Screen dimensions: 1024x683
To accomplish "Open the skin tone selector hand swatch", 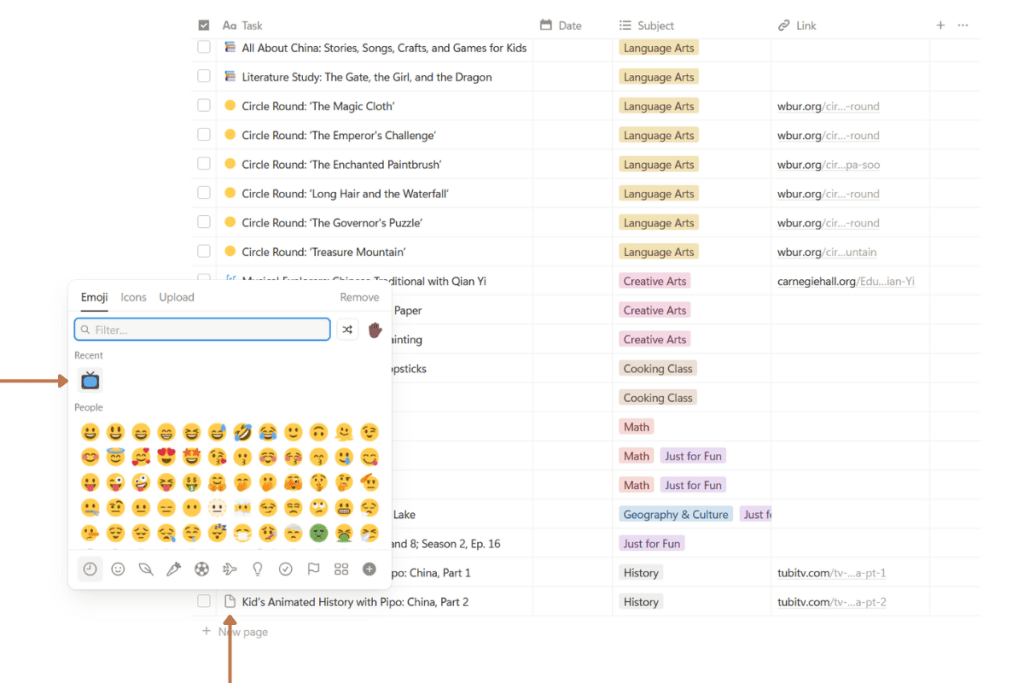I will (376, 329).
